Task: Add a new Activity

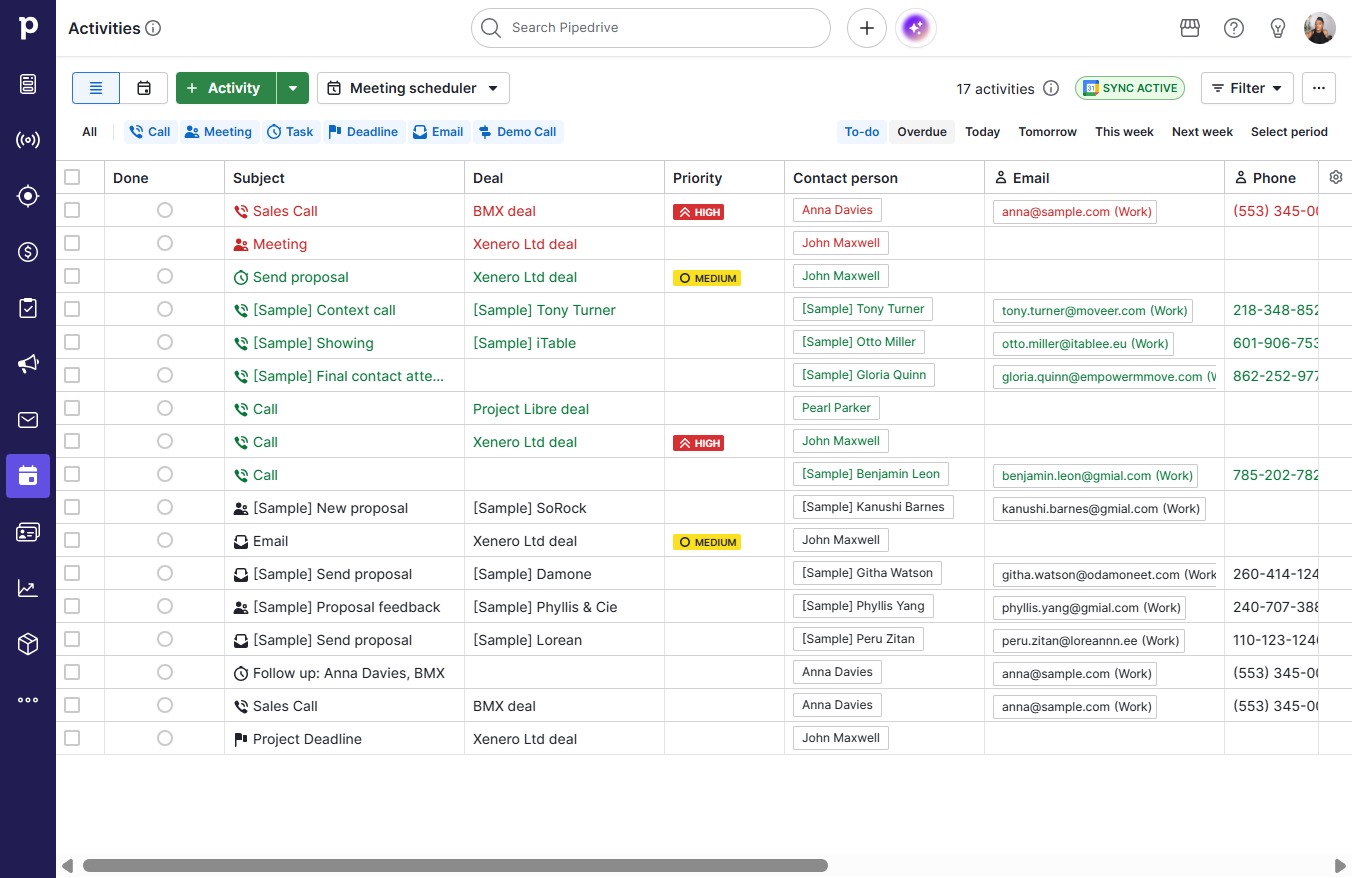Action: coord(226,88)
